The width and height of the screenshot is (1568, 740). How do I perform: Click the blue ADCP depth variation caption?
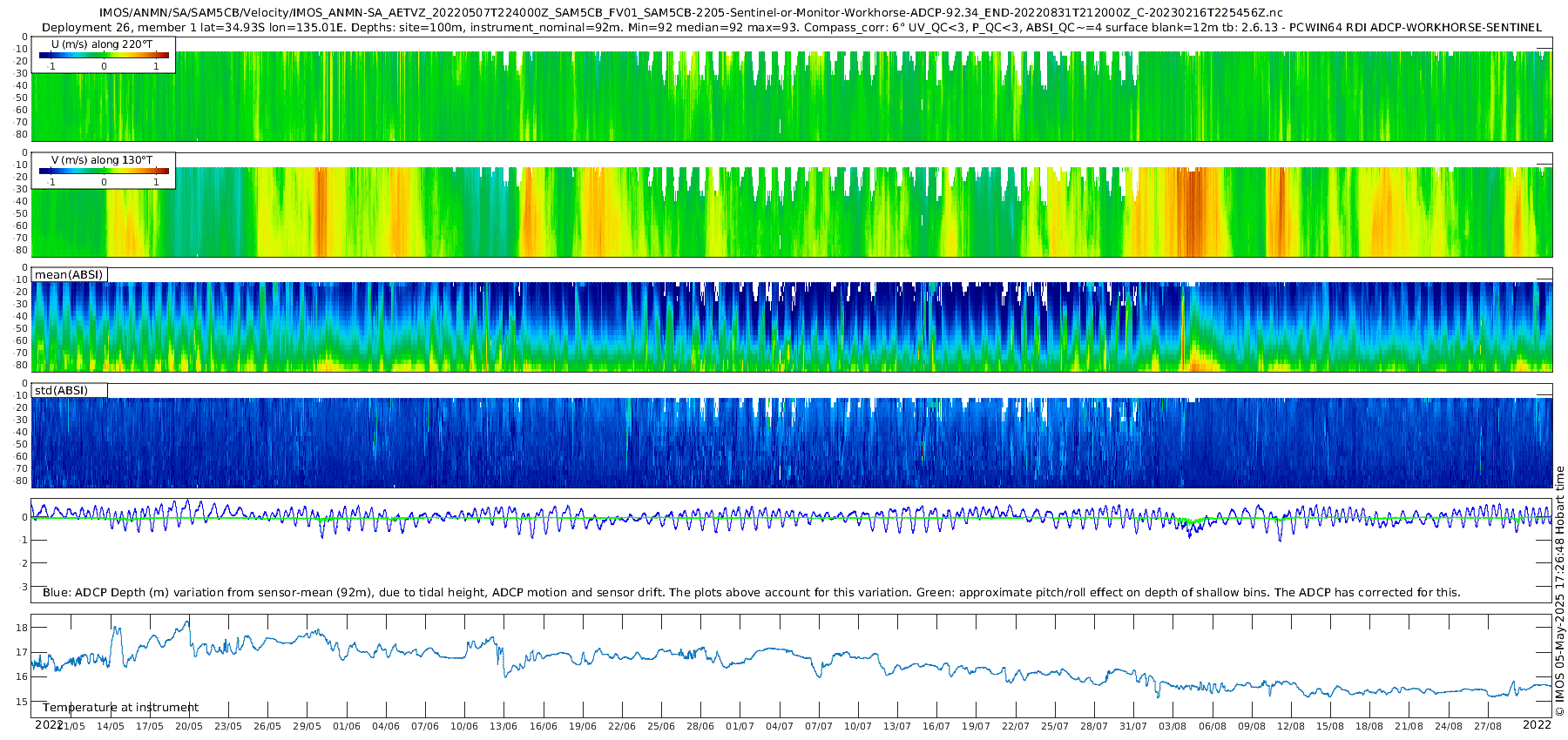(752, 593)
